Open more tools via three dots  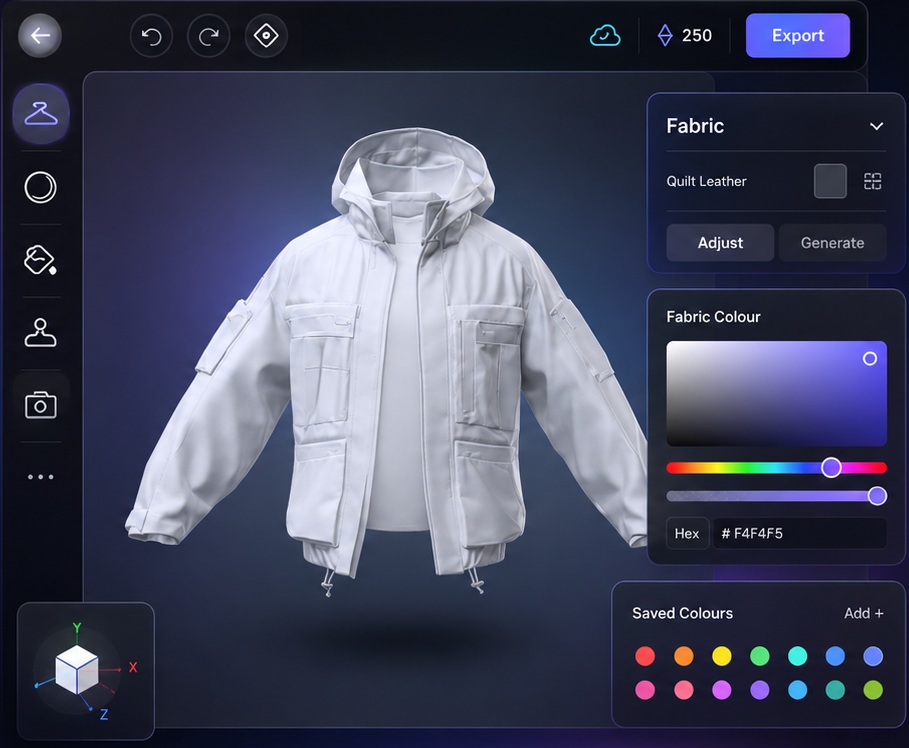tap(41, 477)
